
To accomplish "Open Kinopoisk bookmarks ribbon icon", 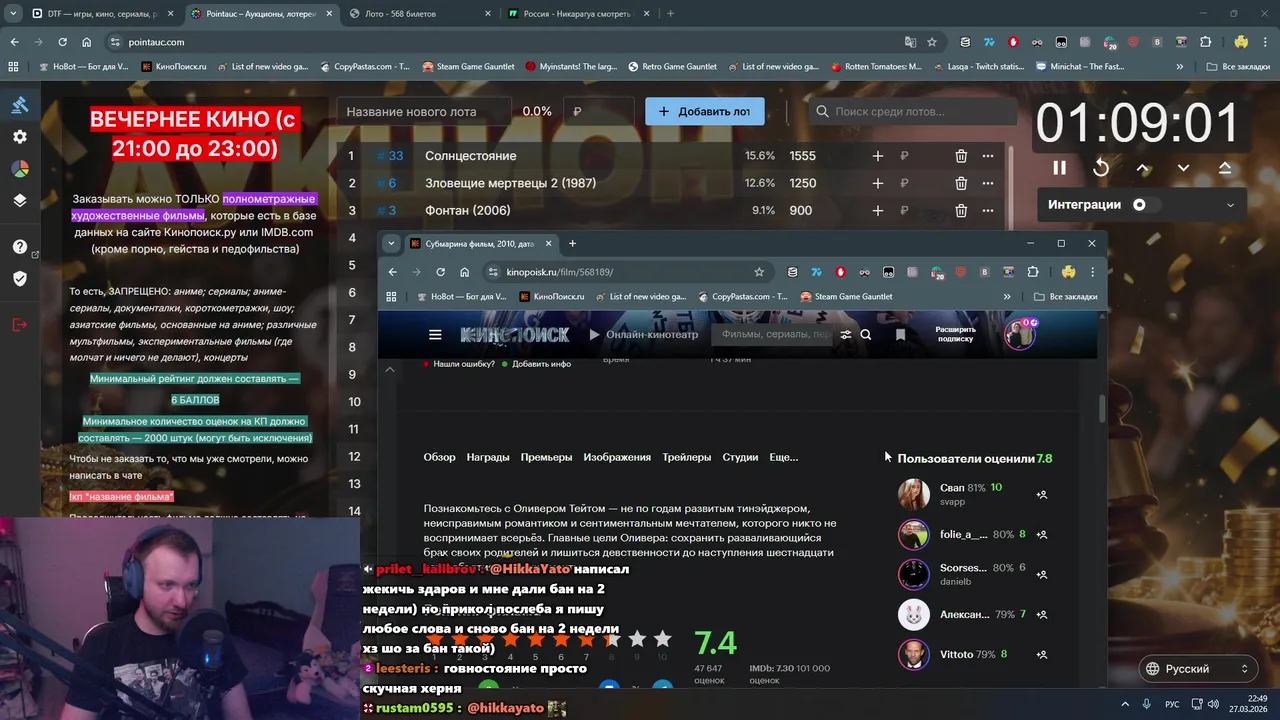I will click(x=900, y=335).
